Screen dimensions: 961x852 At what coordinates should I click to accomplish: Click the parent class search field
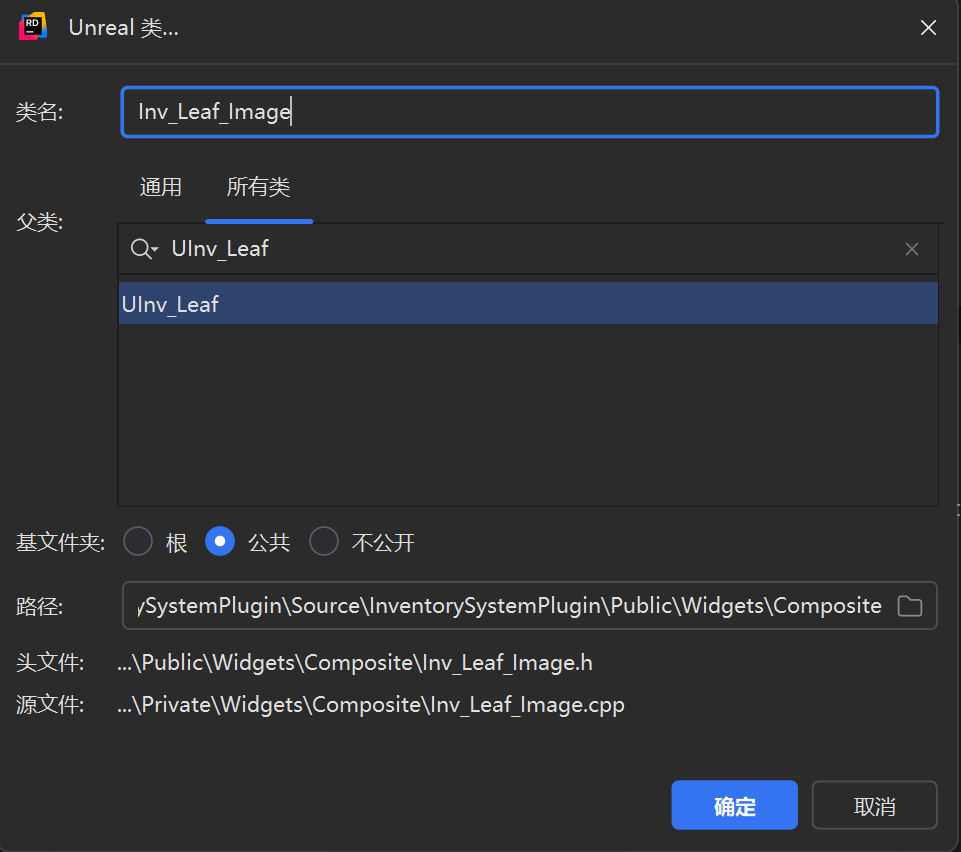pos(527,249)
